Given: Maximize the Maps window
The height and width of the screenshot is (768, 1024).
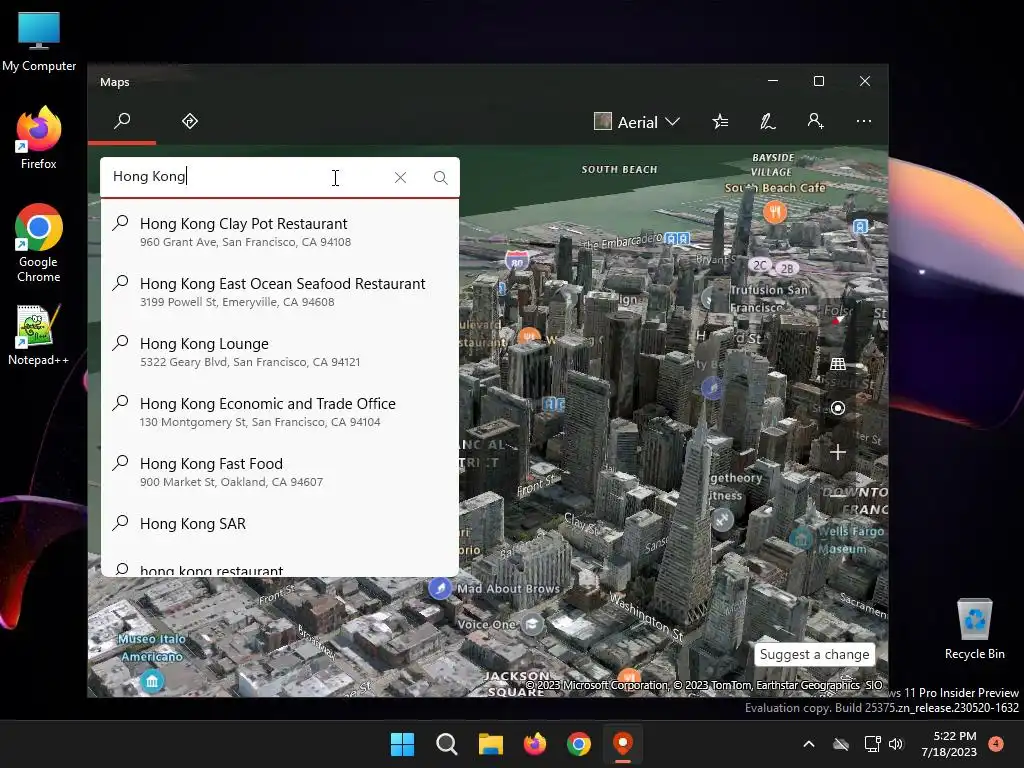Looking at the screenshot, I should click(x=819, y=81).
